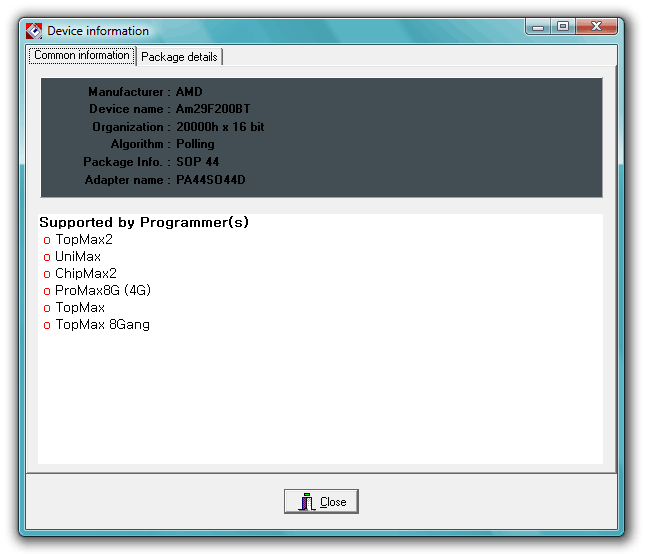Click the Supported by Programmer(s) heading
The width and height of the screenshot is (649, 554).
tap(144, 222)
